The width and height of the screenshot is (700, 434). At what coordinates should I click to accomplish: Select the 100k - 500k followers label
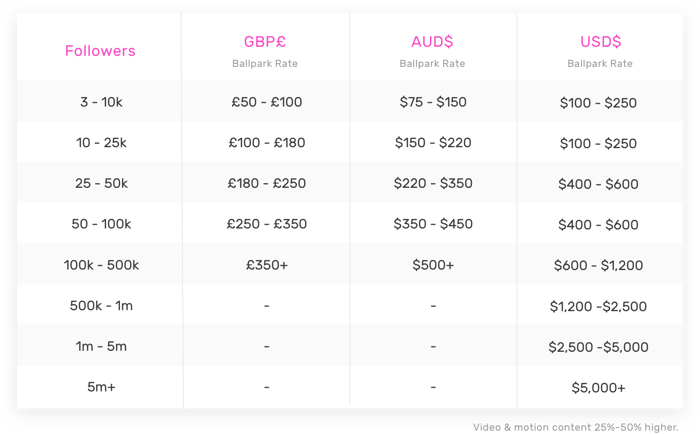coord(101,265)
